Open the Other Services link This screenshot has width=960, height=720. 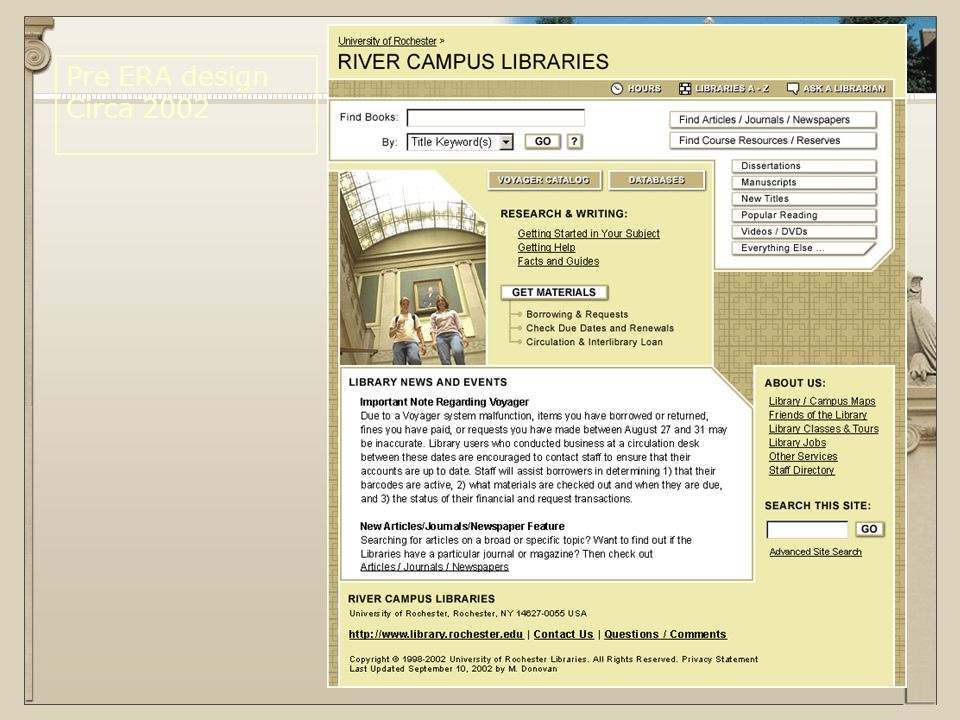coord(803,457)
